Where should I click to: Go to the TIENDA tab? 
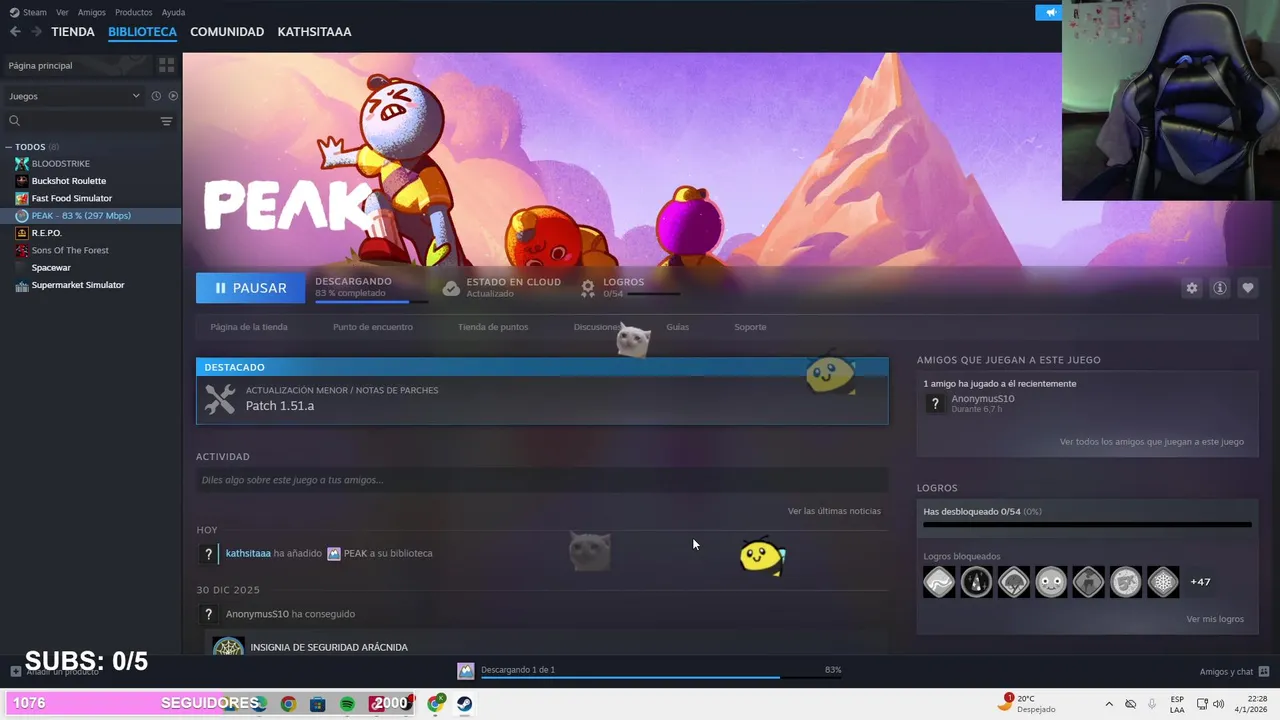click(x=73, y=32)
